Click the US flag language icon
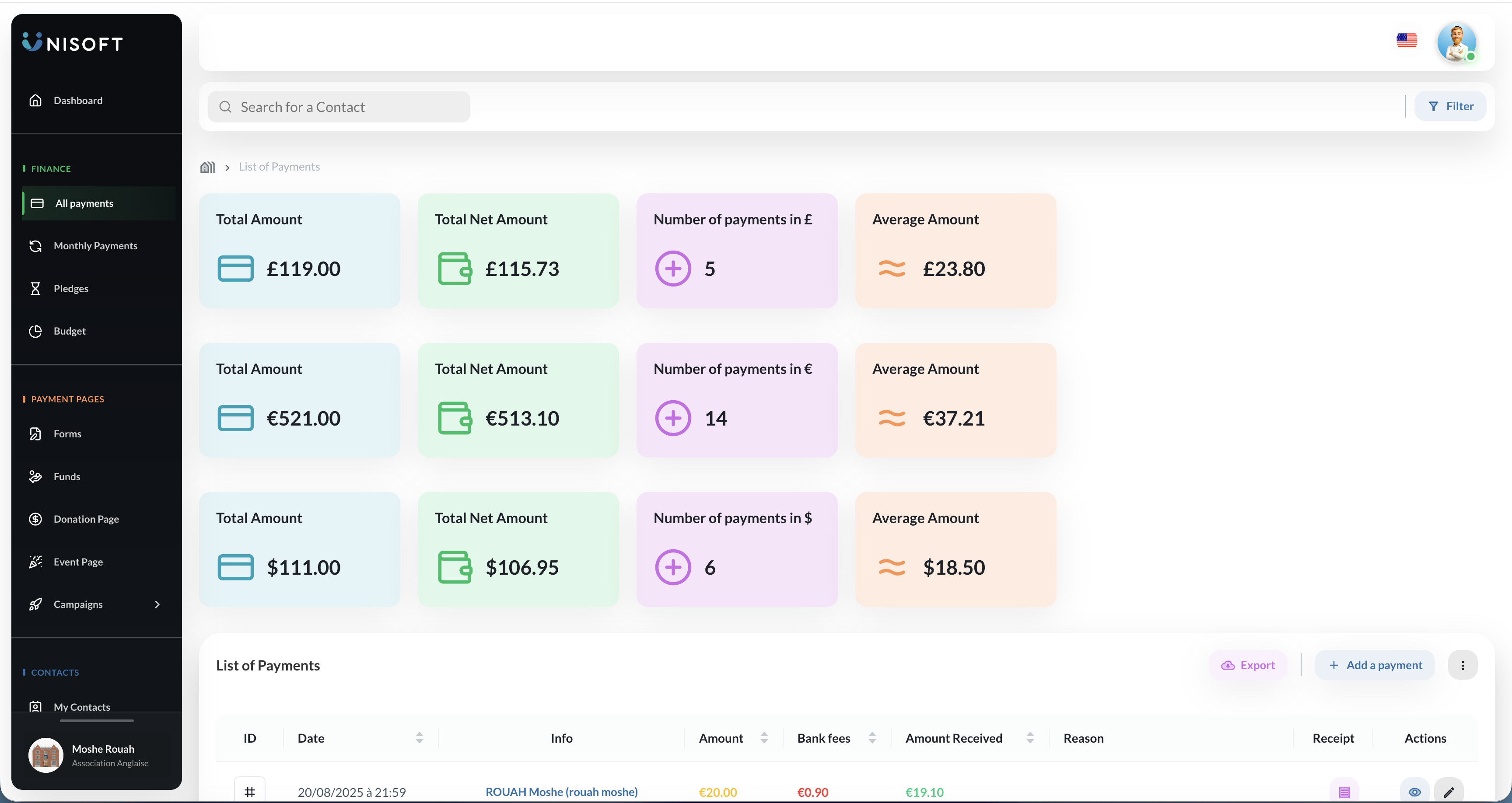Viewport: 1512px width, 803px height. click(x=1407, y=41)
